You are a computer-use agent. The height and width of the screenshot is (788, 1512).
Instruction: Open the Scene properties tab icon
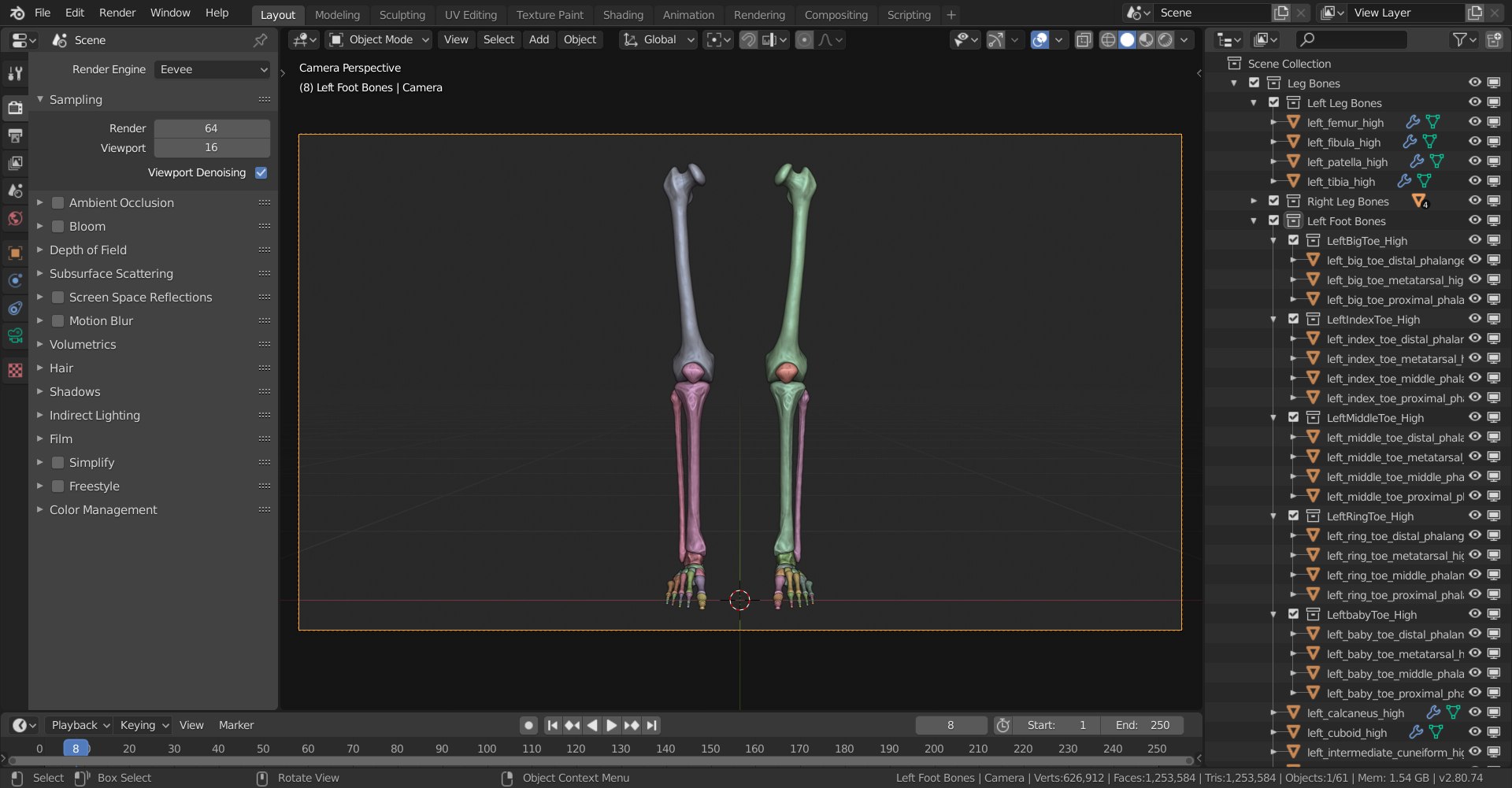15,191
